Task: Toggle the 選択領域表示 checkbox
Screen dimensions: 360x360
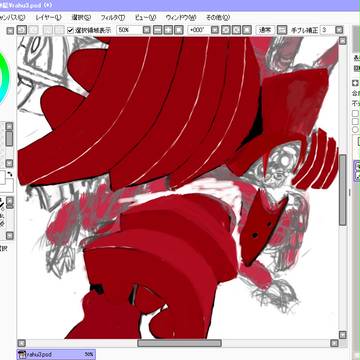Action: coord(70,30)
